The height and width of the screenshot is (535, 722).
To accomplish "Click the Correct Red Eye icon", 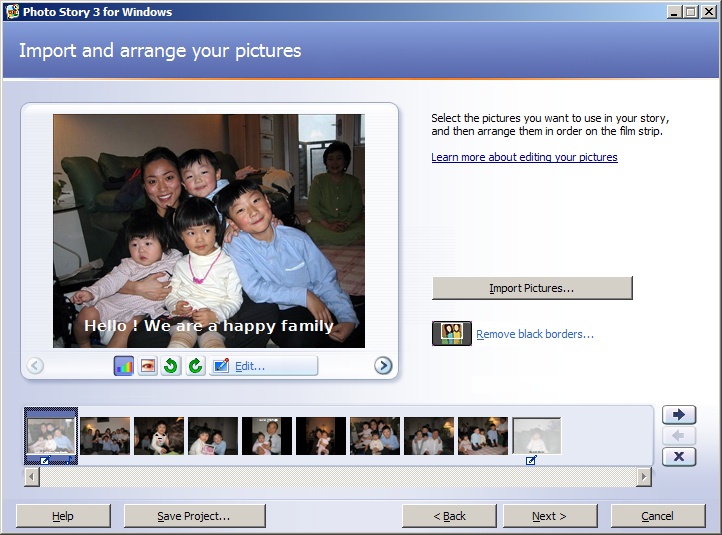I will pos(148,366).
